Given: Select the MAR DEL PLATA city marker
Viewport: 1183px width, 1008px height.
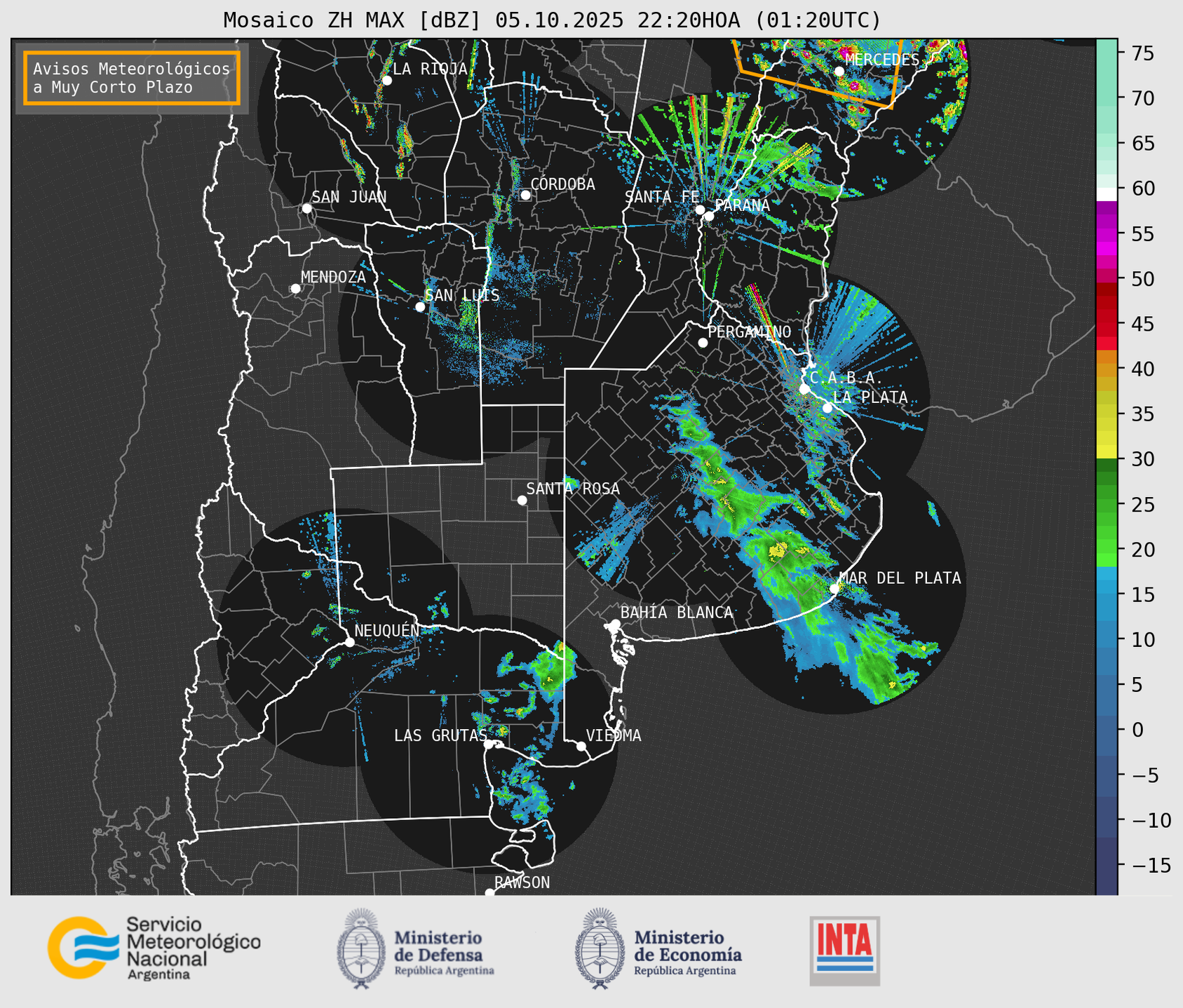Looking at the screenshot, I should (x=834, y=589).
